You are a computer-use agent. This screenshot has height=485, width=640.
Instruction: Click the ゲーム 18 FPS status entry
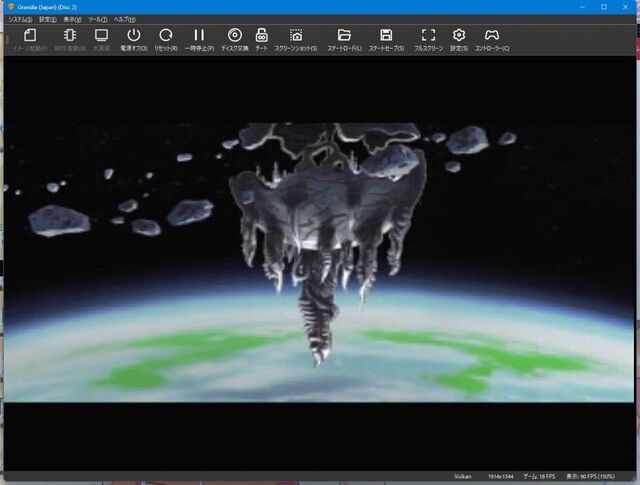pyautogui.click(x=539, y=476)
